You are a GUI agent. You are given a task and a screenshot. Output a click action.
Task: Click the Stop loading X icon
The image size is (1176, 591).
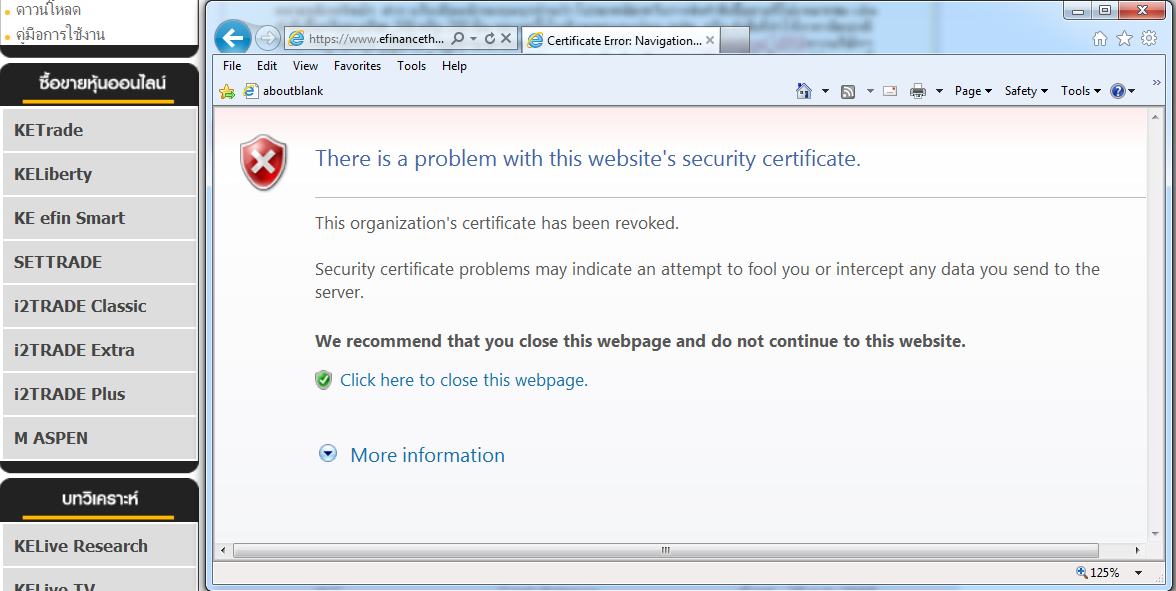(506, 39)
